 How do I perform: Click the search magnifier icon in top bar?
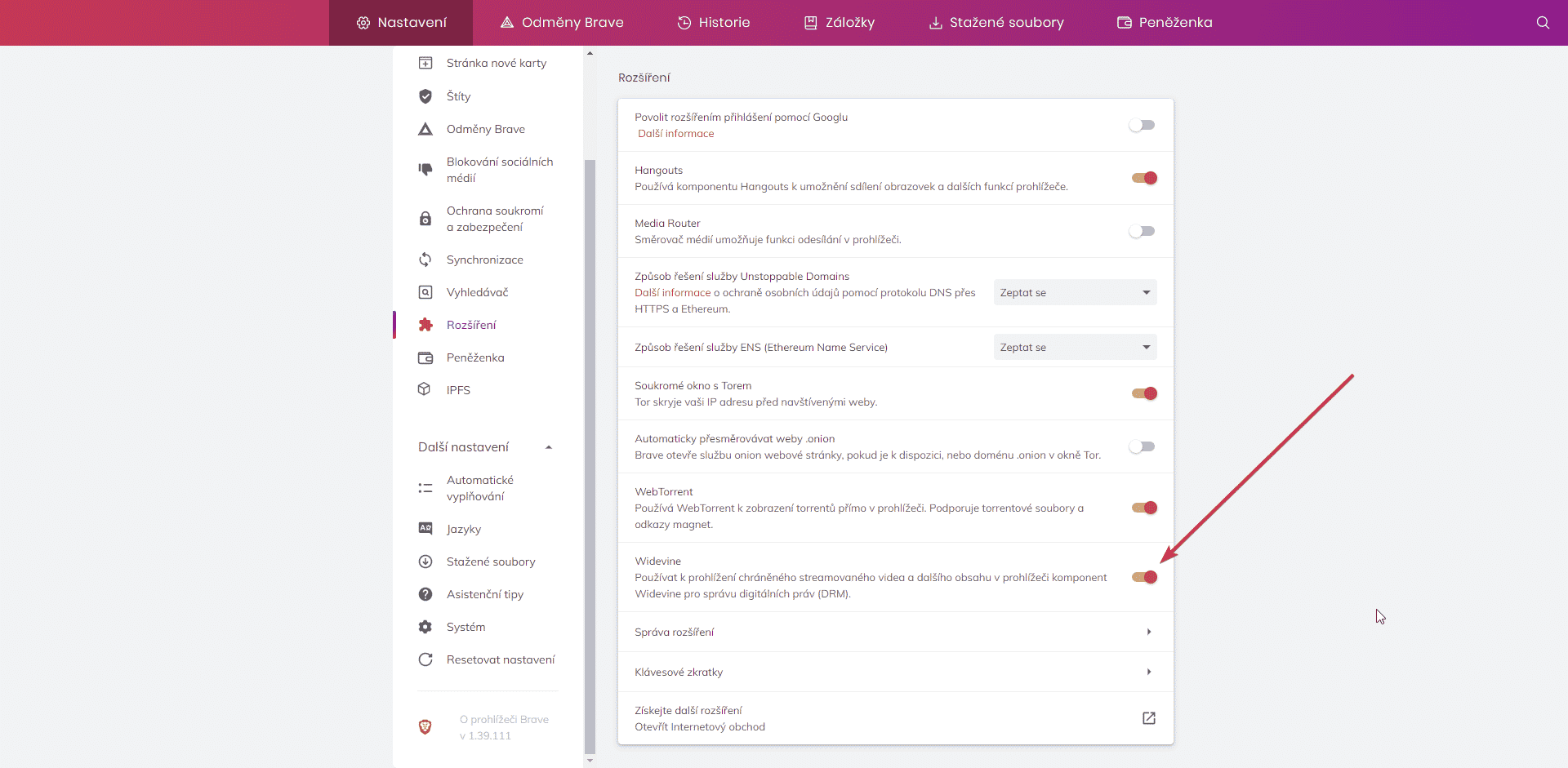coord(1542,23)
